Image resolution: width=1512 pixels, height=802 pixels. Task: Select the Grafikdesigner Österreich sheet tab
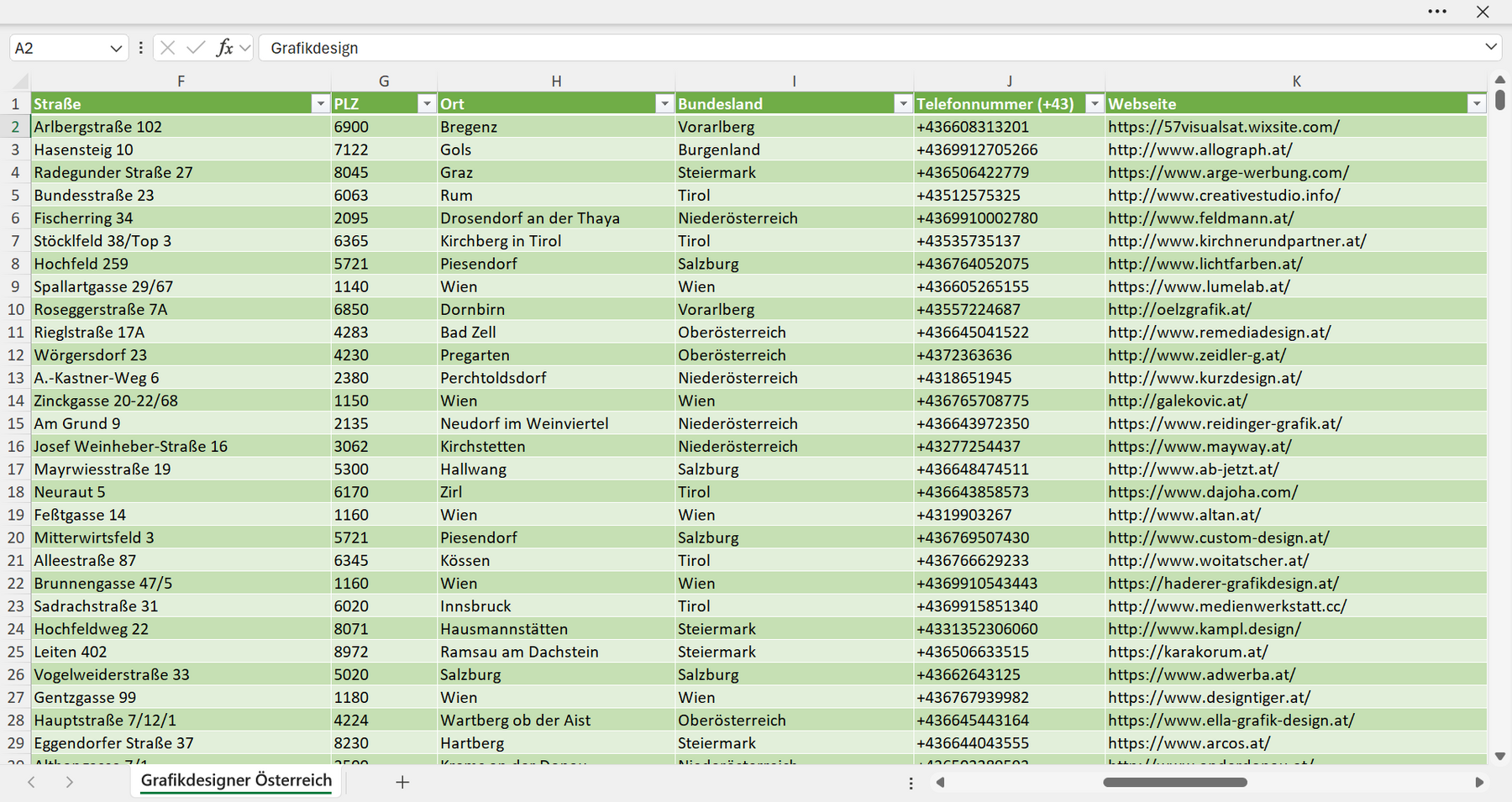236,780
